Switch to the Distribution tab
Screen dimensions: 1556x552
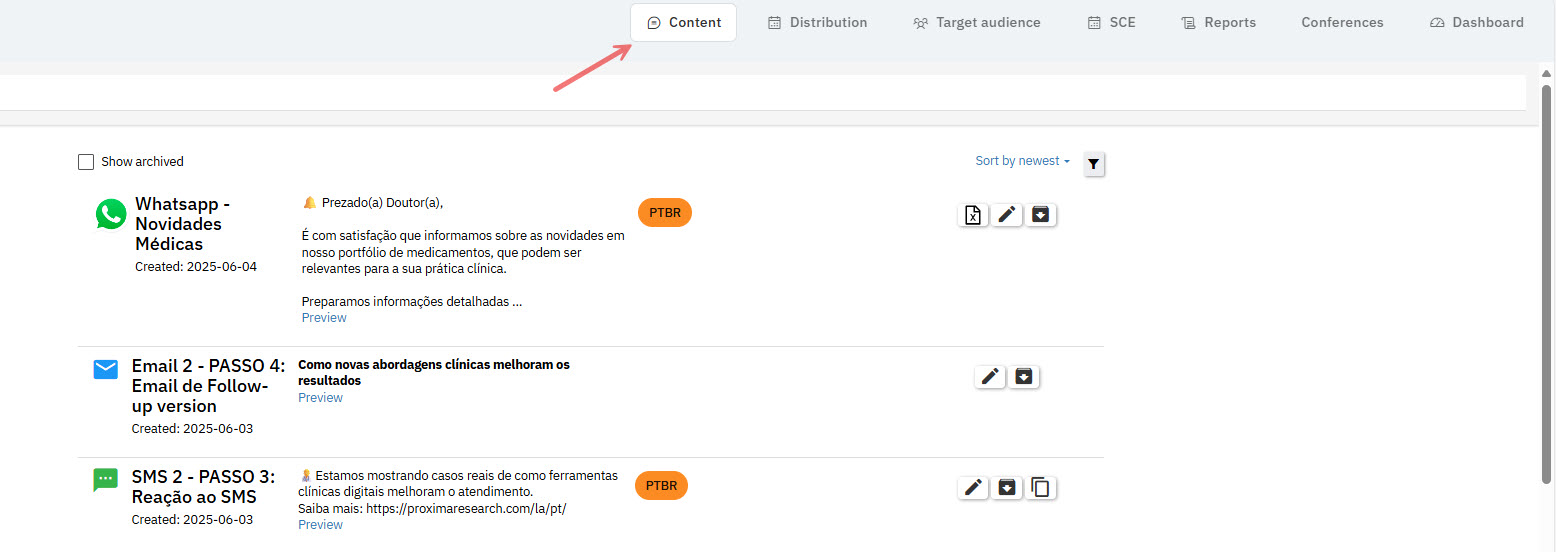coord(817,23)
